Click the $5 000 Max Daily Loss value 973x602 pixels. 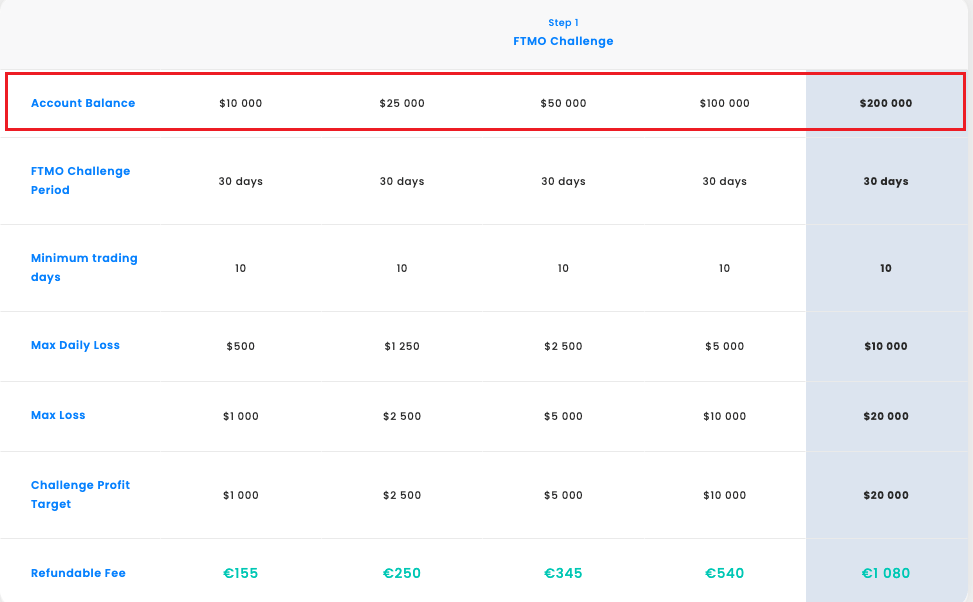(725, 346)
